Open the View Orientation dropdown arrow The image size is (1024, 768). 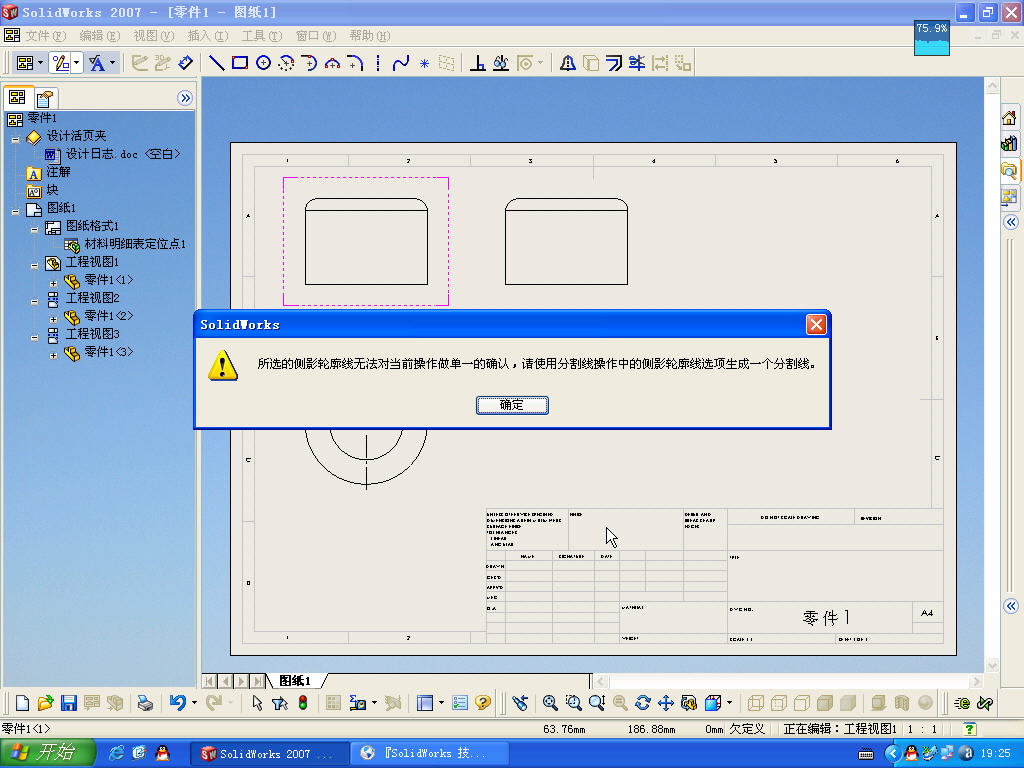click(729, 703)
